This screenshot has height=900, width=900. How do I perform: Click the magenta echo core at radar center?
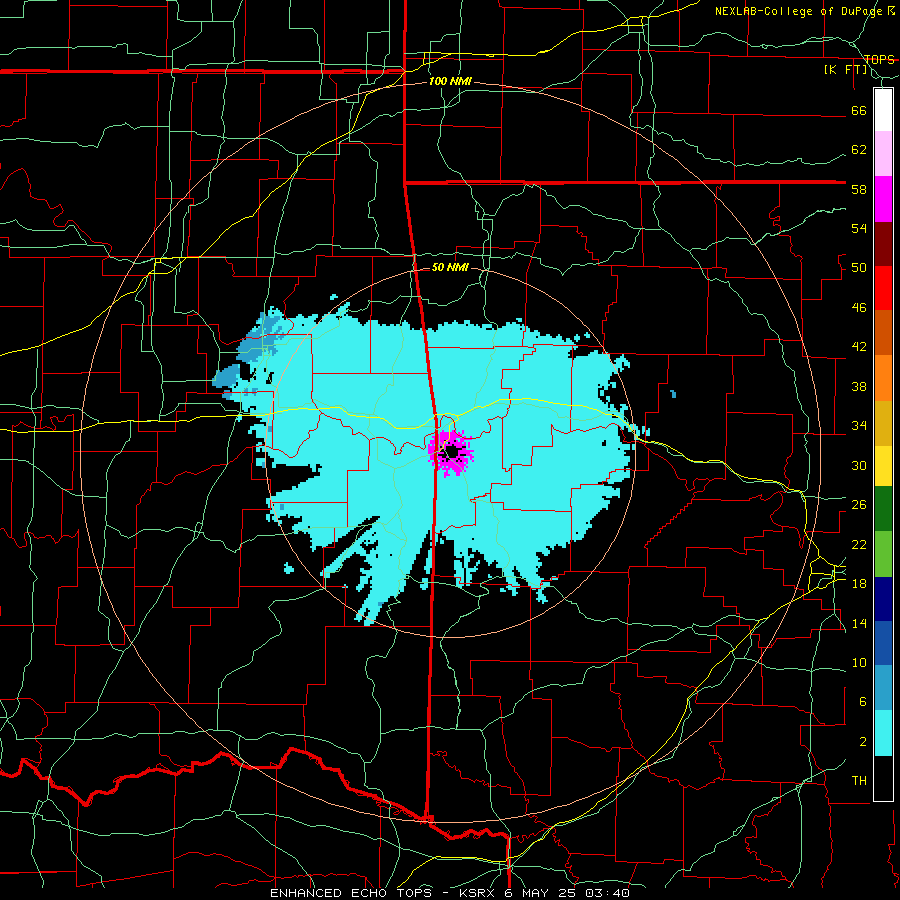tap(451, 453)
